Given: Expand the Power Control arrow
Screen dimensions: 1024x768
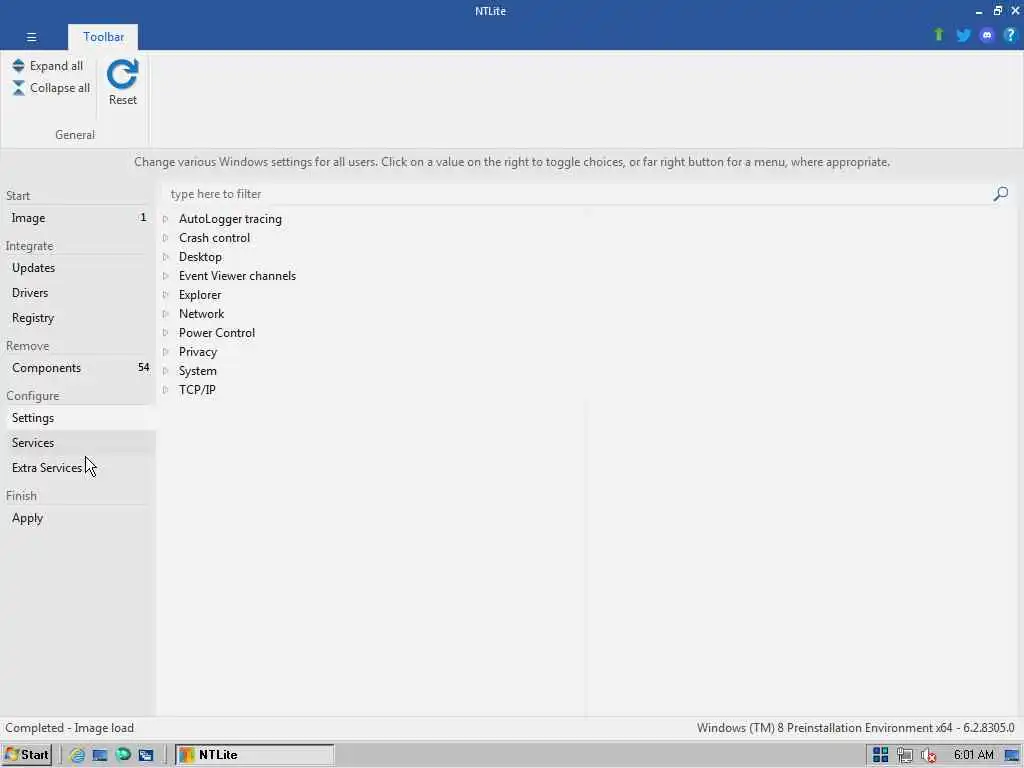Looking at the screenshot, I should (166, 332).
